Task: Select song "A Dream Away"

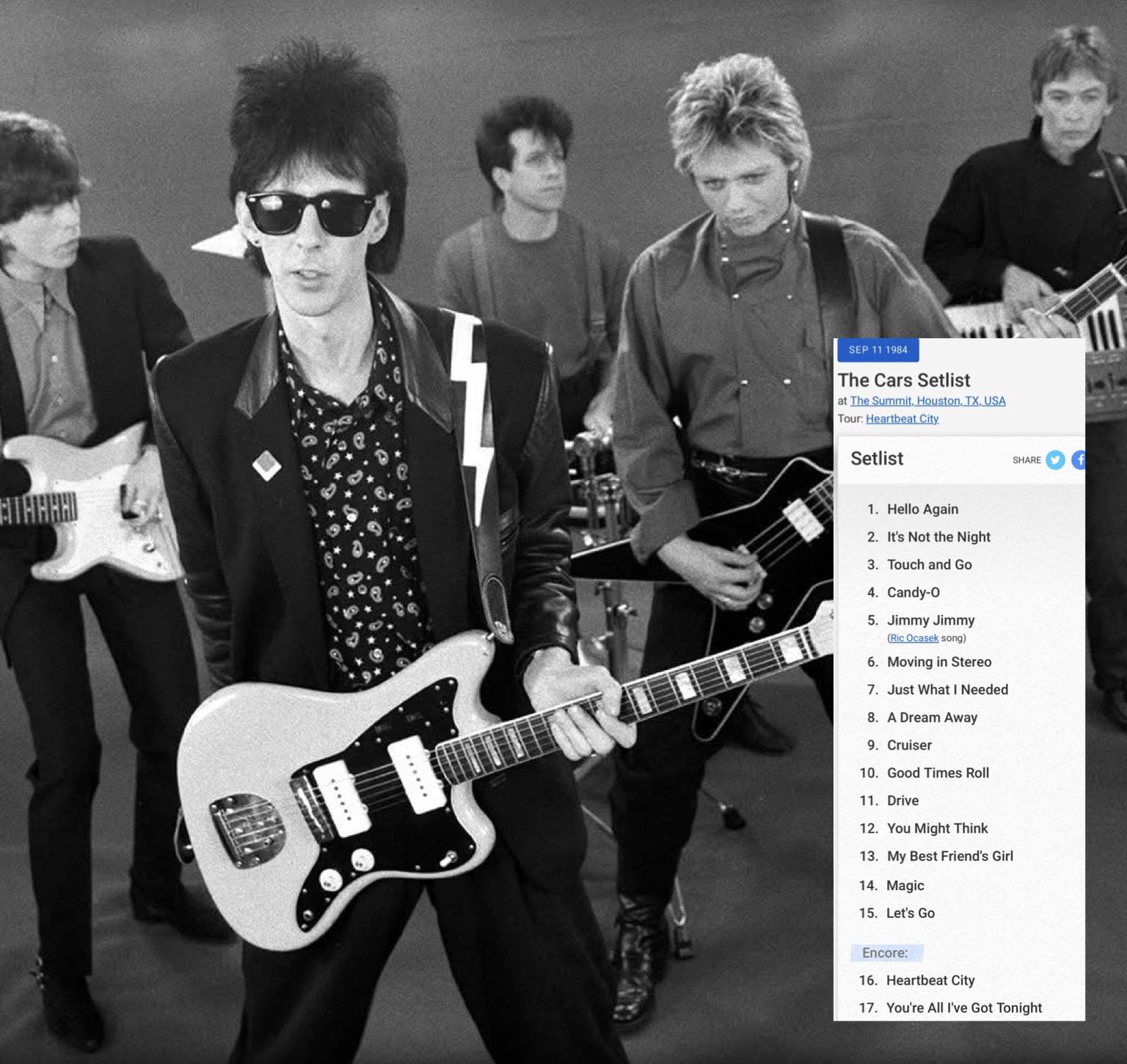Action: [932, 718]
